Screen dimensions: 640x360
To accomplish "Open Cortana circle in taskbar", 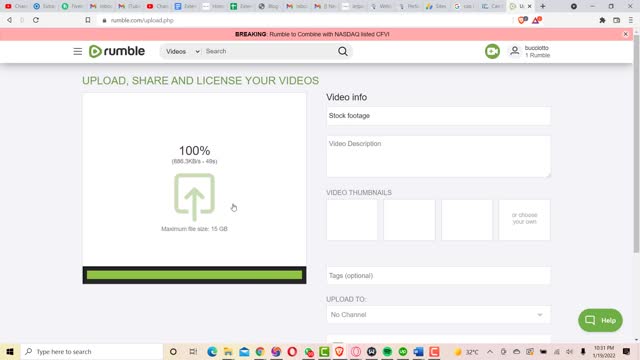I will point(173,351).
